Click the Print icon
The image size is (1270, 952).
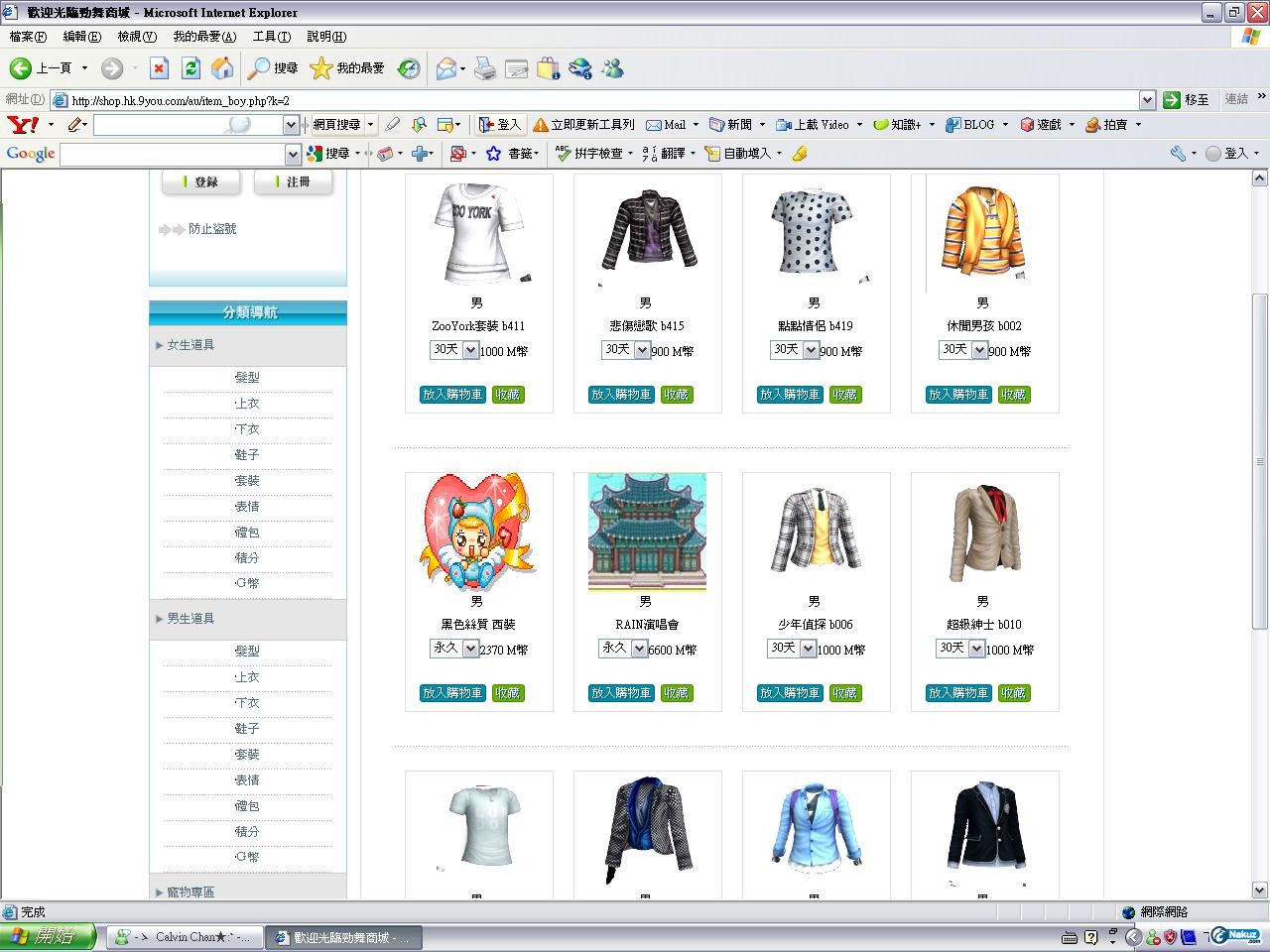tap(484, 68)
